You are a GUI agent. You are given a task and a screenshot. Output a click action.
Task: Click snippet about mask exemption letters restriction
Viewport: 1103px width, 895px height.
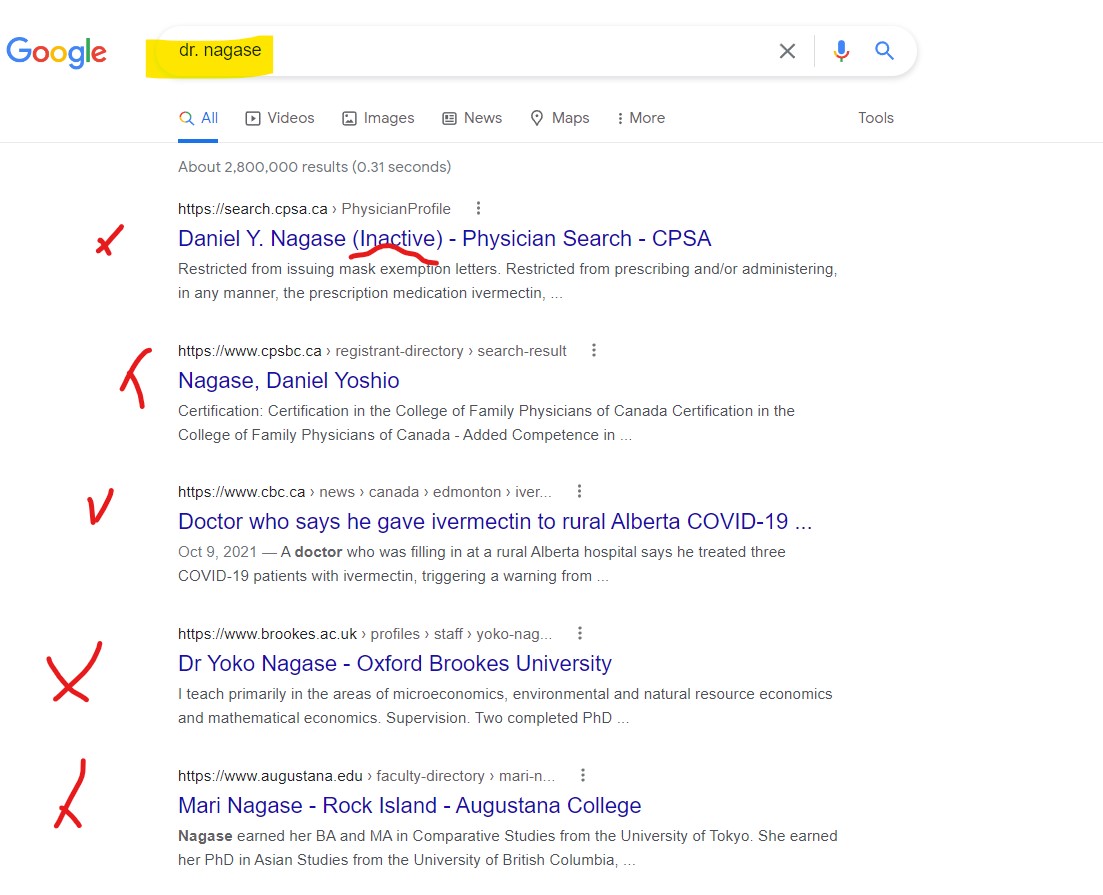(508, 281)
